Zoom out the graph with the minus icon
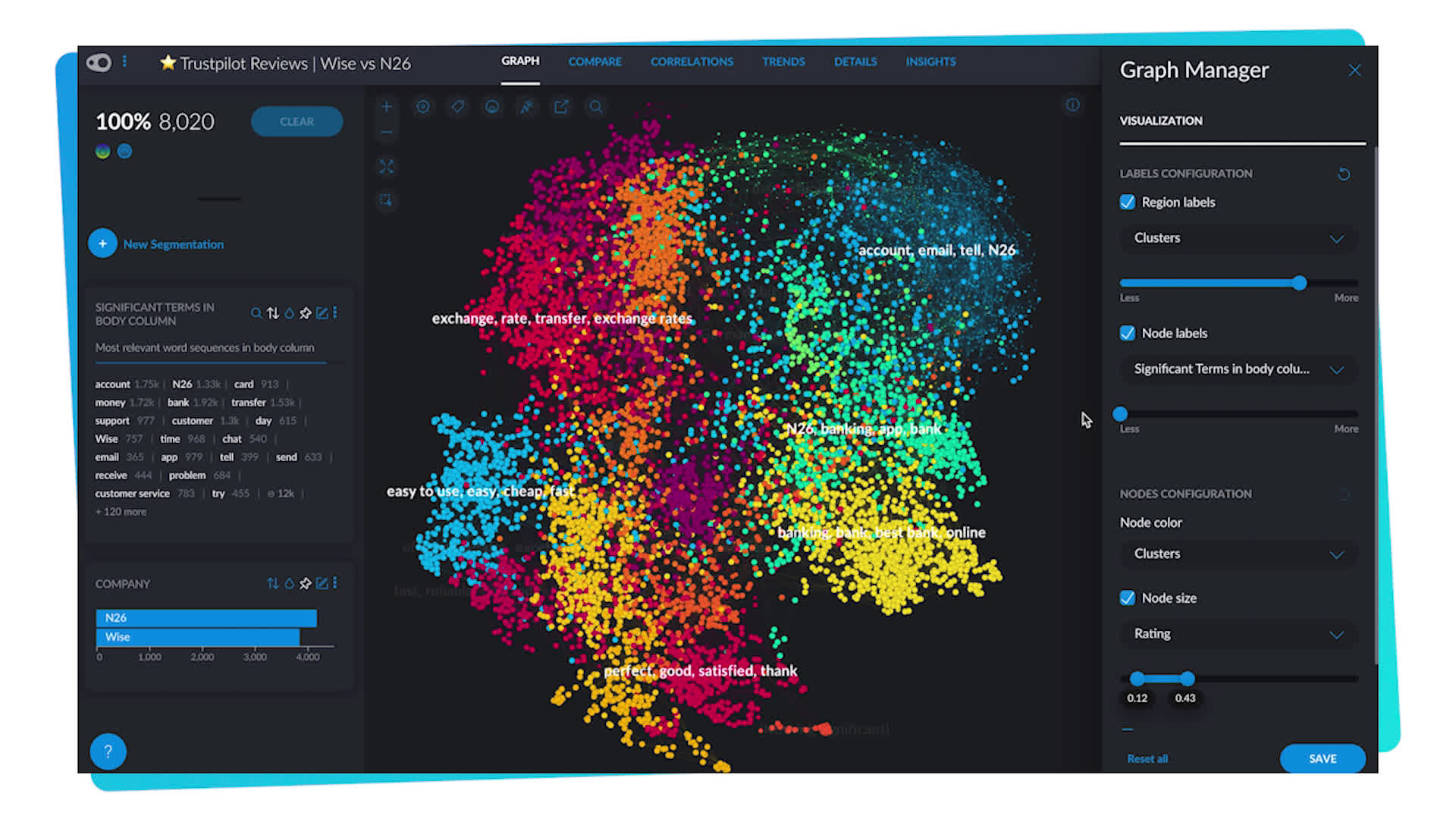This screenshot has height=819, width=1456. pyautogui.click(x=386, y=132)
